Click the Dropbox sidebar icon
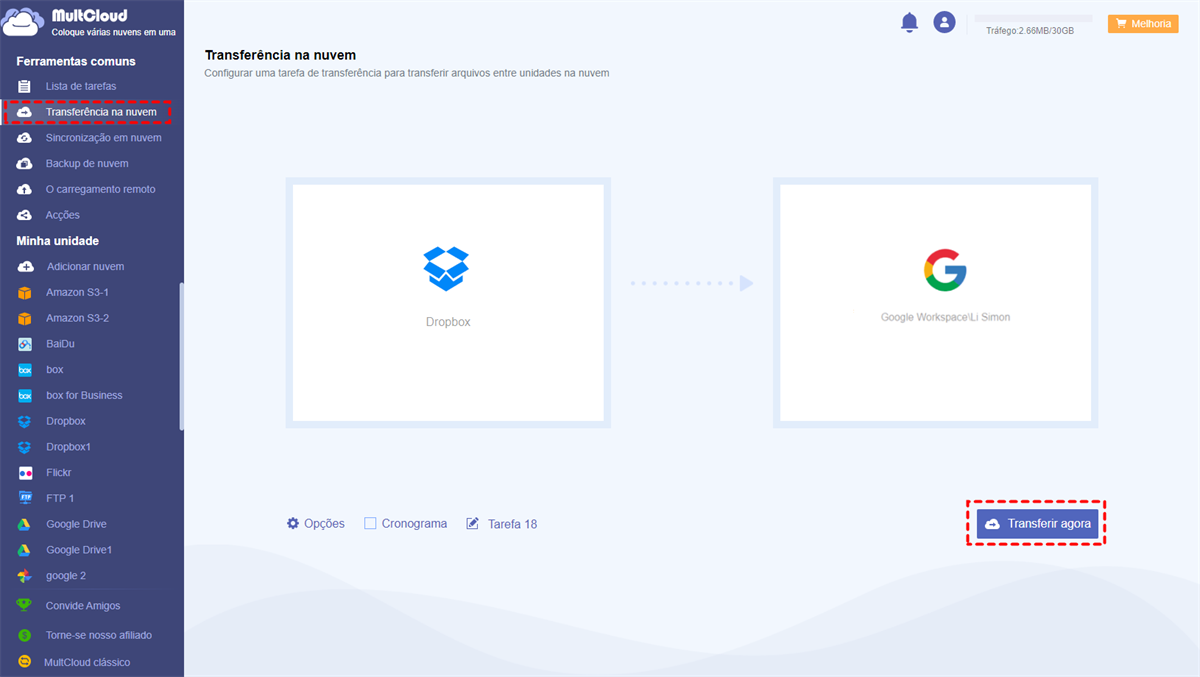Screen dimensions: 1200x677 click(x=25, y=422)
